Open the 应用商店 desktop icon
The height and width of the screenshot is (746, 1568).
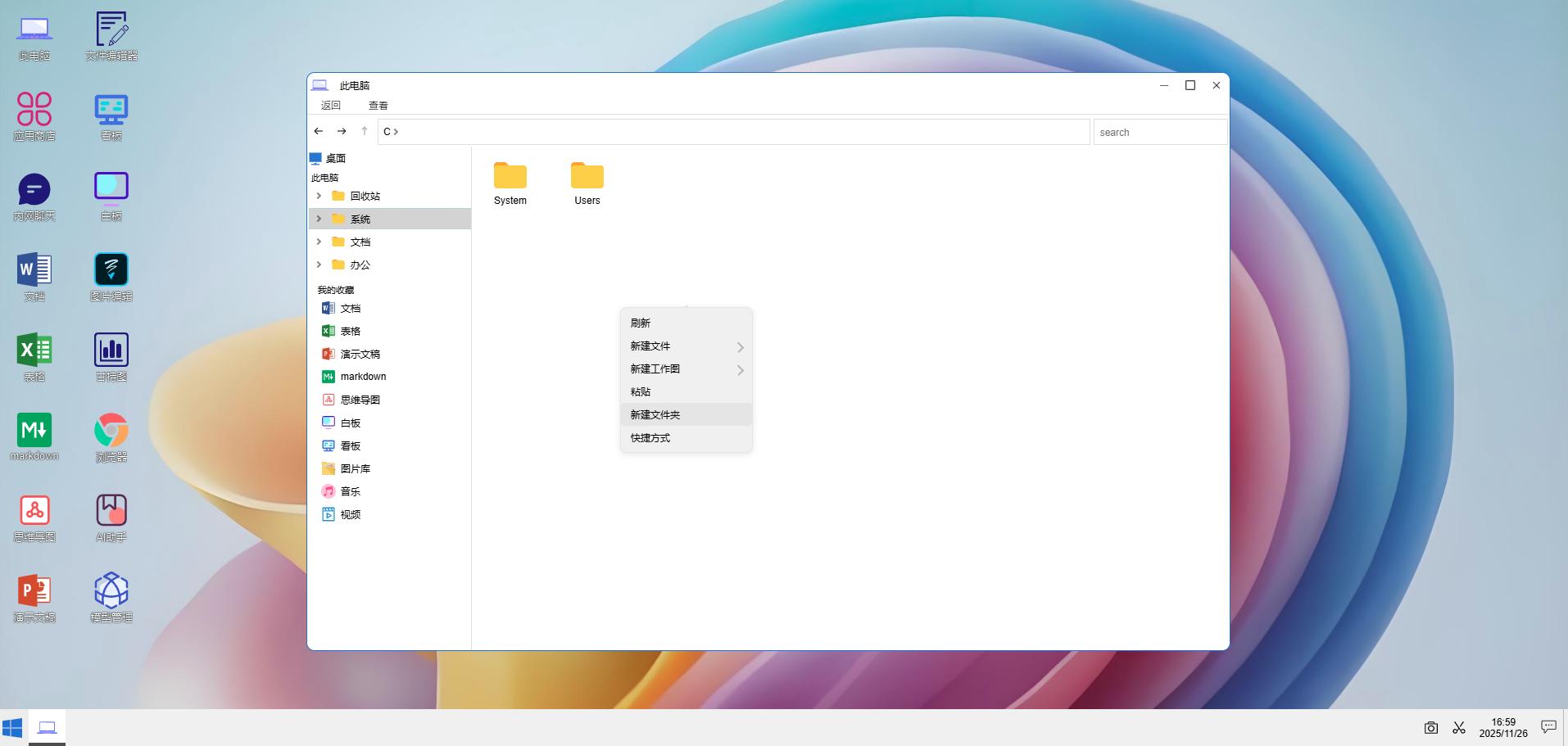[x=34, y=116]
